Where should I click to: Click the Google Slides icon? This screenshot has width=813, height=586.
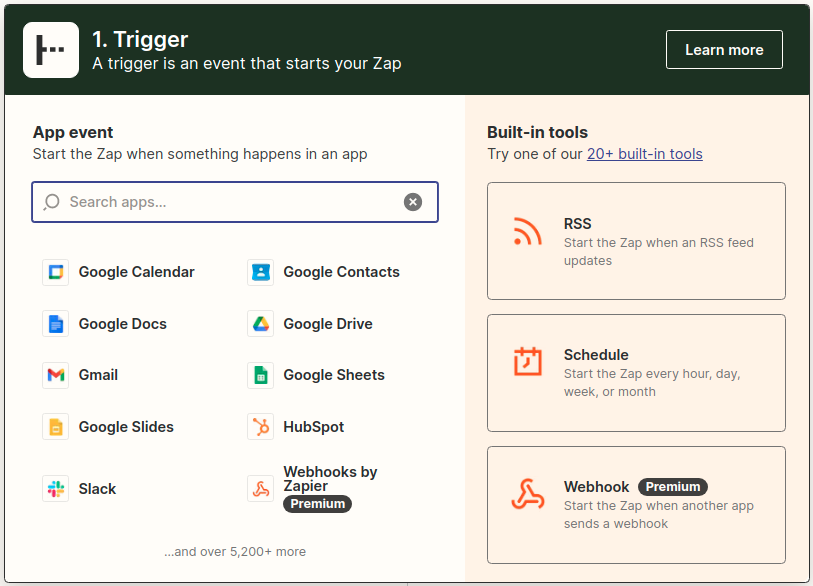[55, 427]
